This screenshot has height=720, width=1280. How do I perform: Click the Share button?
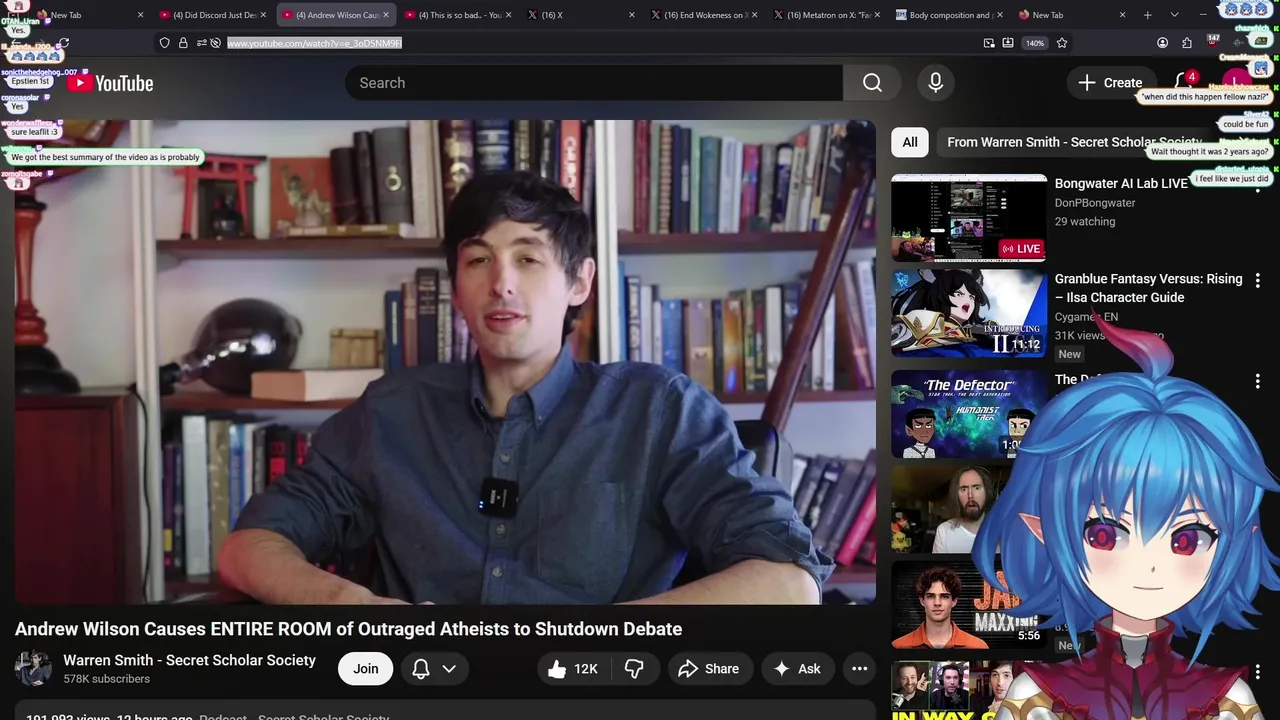[x=708, y=669]
